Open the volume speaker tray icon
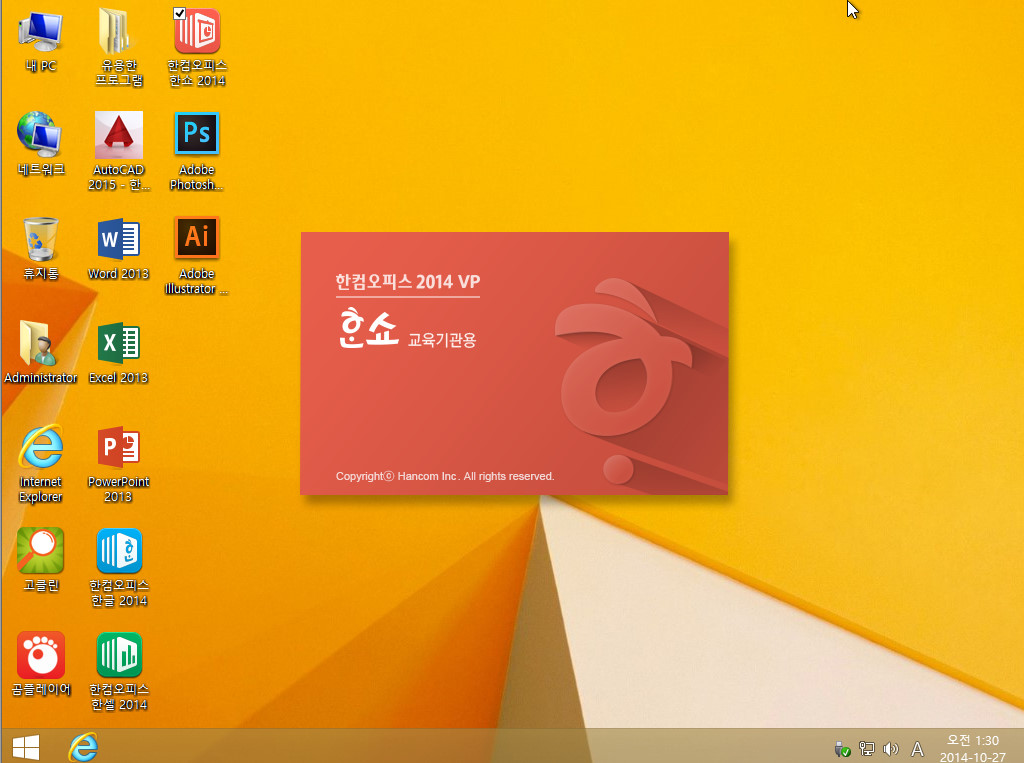Viewport: 1024px width, 763px height. [x=891, y=749]
